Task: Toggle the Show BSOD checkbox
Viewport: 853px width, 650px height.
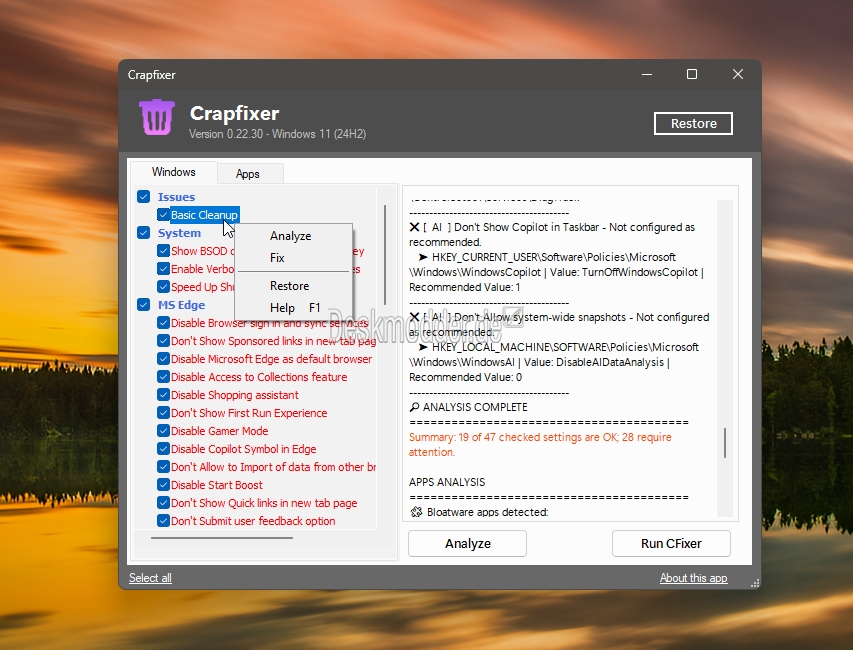Action: (163, 251)
